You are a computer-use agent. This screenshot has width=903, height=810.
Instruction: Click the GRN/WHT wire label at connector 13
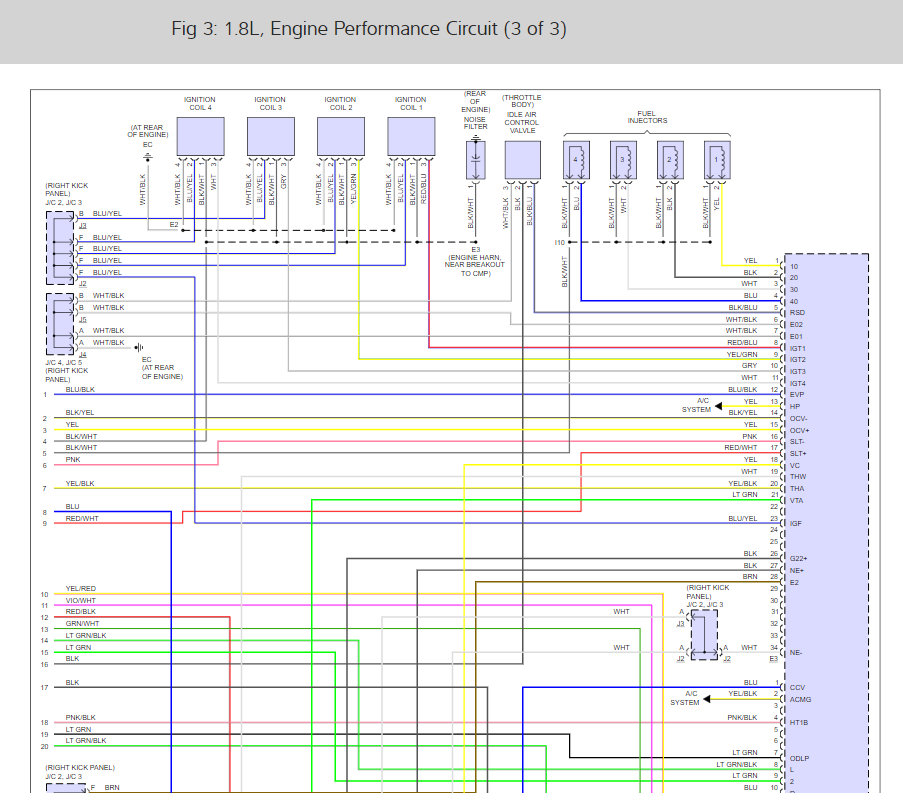(82, 623)
